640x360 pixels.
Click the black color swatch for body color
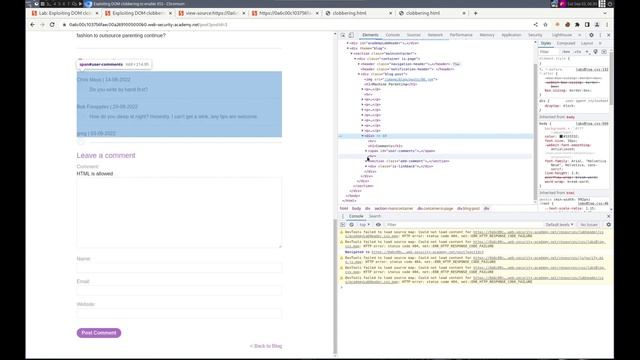pos(561,136)
